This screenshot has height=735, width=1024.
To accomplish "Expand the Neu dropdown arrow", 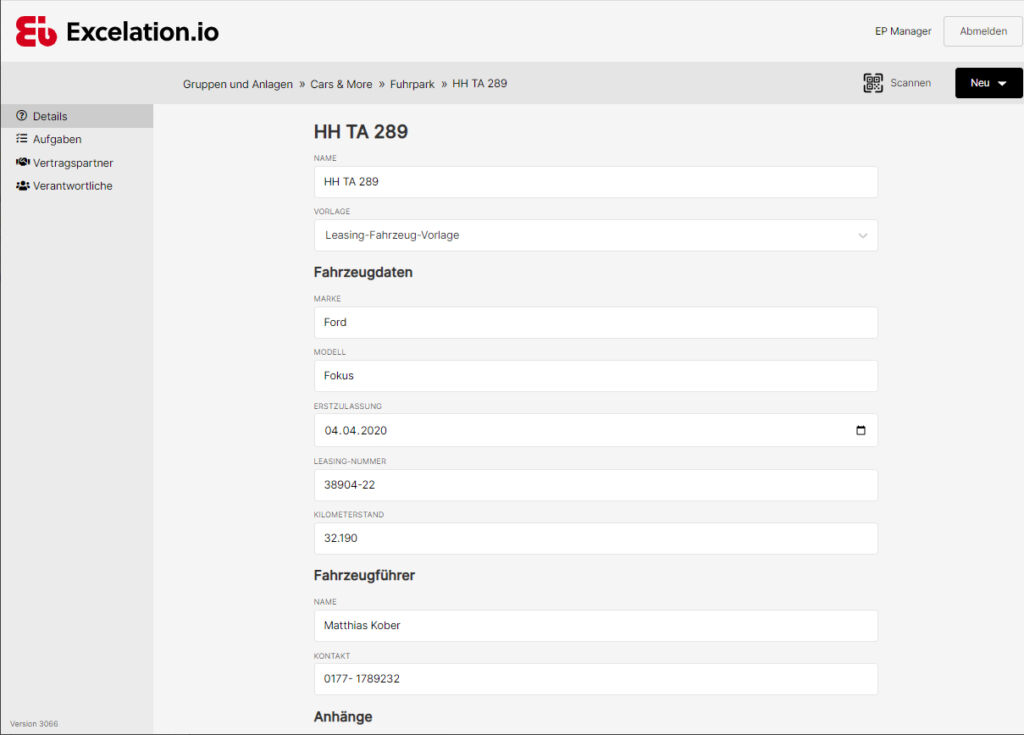I will coord(1004,83).
